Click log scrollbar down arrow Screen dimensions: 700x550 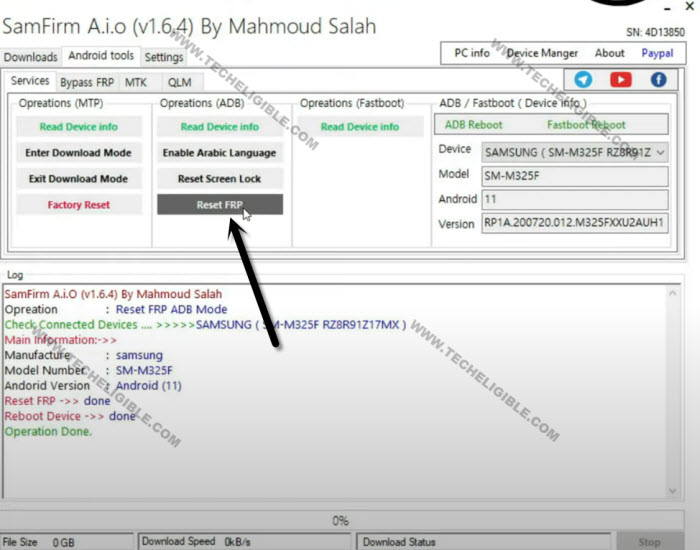[x=673, y=491]
